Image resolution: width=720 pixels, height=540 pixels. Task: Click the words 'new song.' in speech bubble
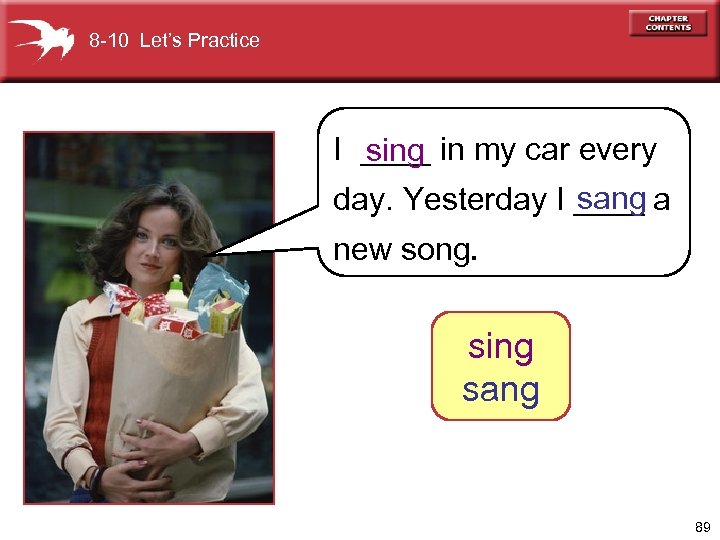point(405,250)
